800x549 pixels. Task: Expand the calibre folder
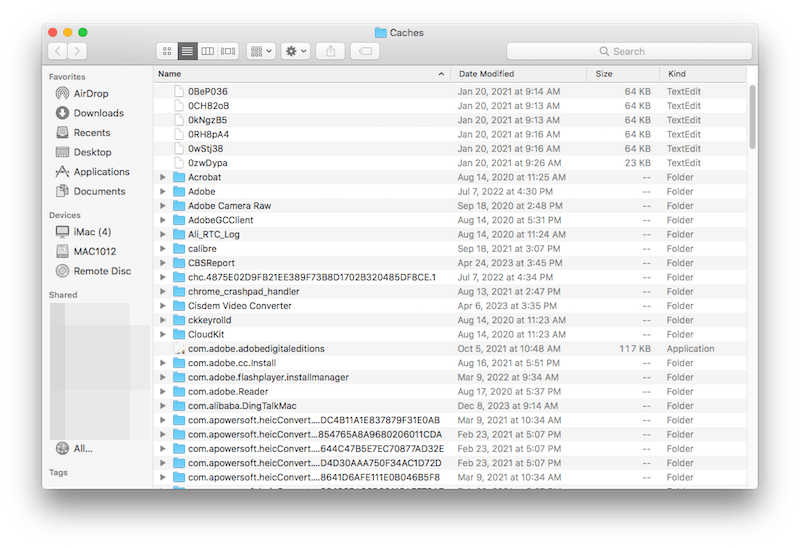[x=163, y=248]
